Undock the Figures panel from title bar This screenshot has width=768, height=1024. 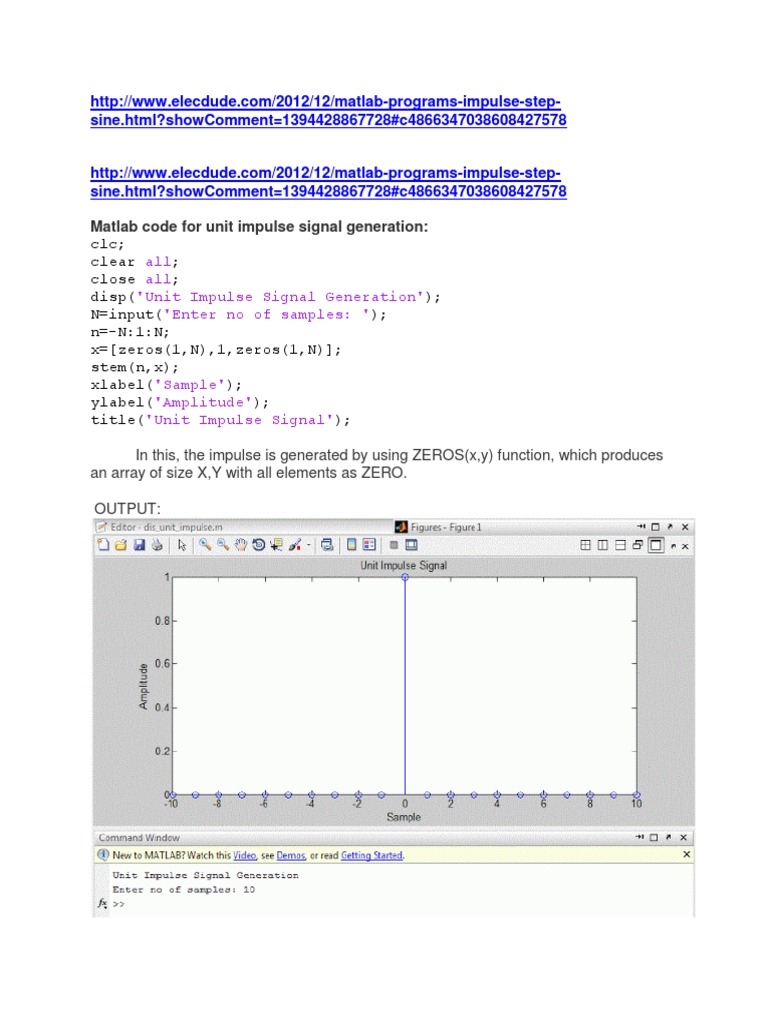tap(670, 526)
